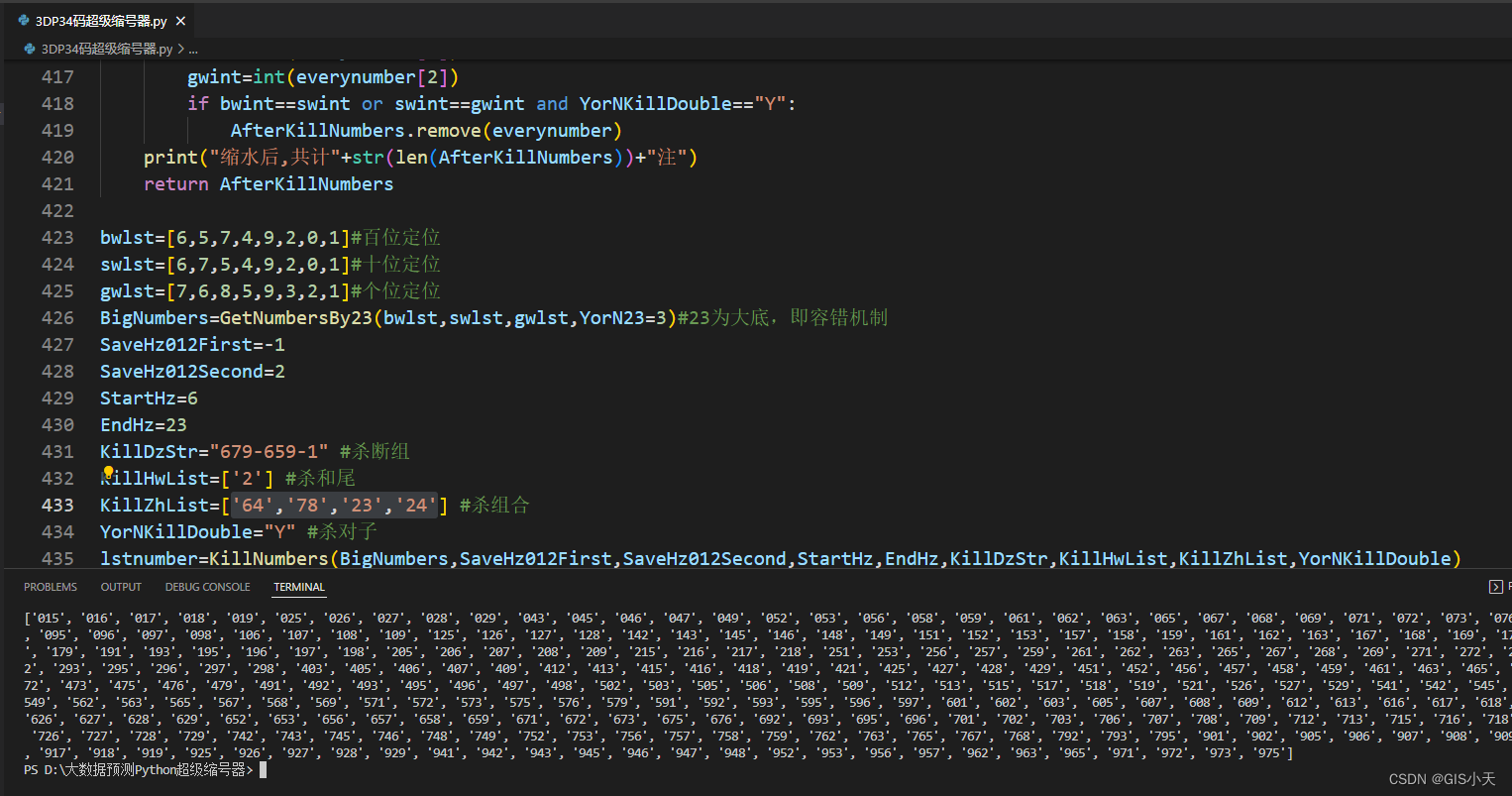Click highlighted '64','78','23','24' list values
This screenshot has height=796, width=1512.
[334, 506]
